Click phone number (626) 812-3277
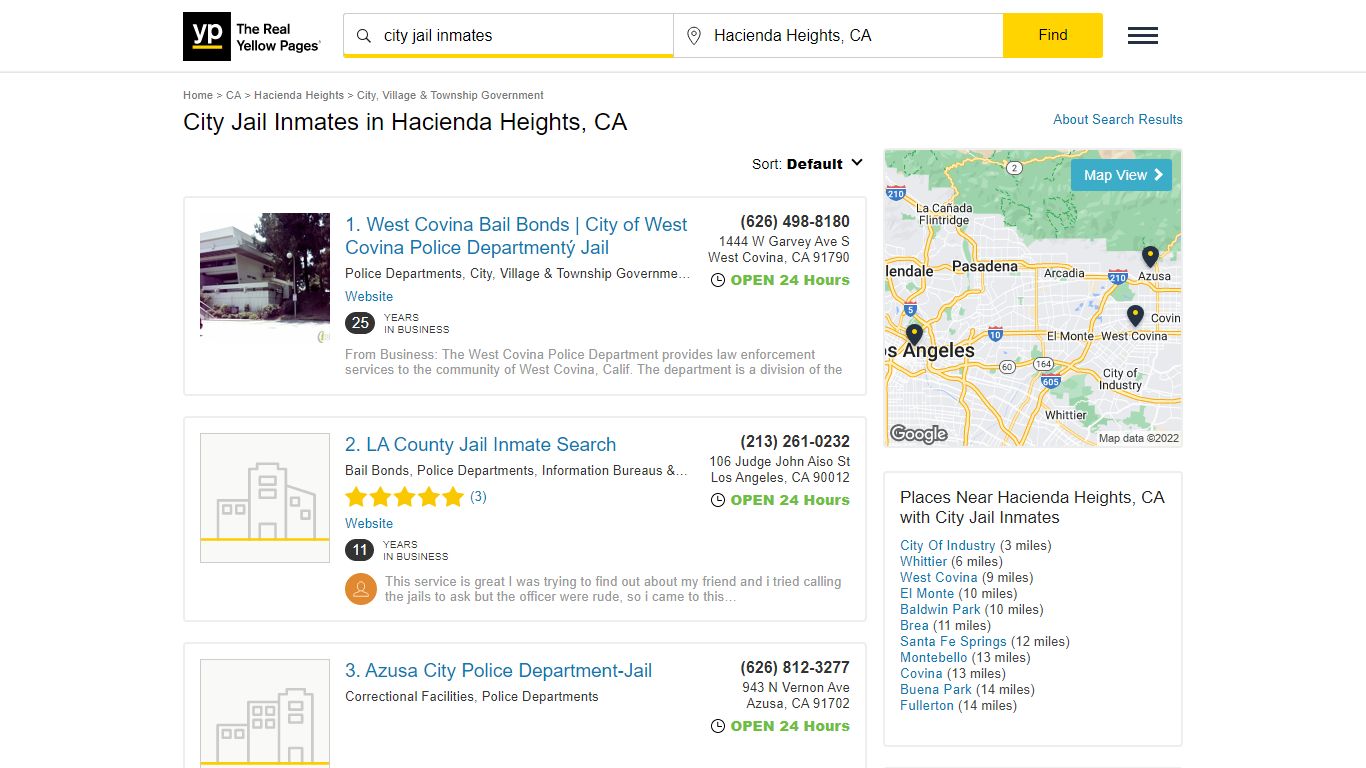This screenshot has height=768, width=1366. point(795,667)
